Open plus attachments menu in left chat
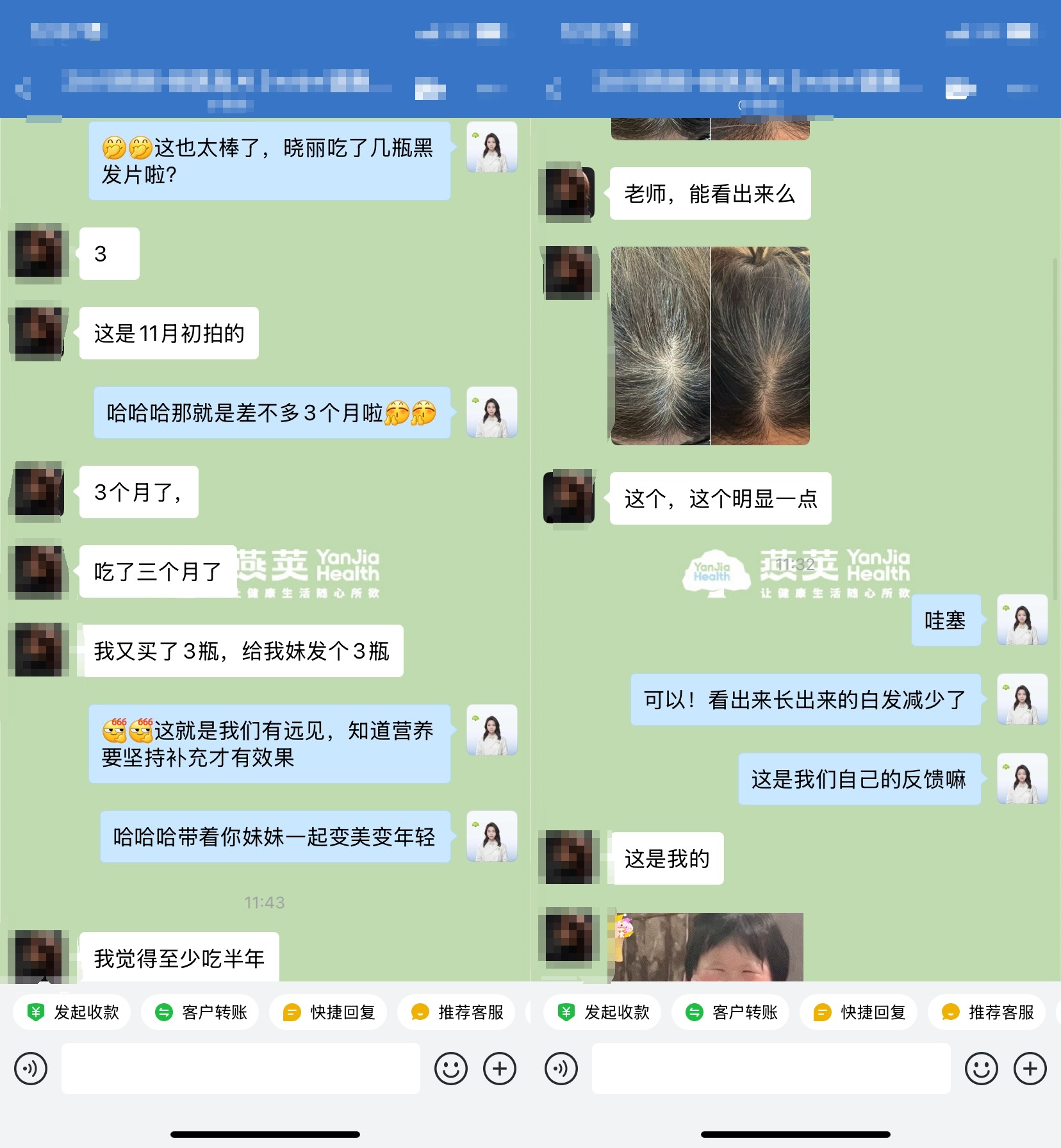Screen dimensions: 1061x1148 (500, 1069)
